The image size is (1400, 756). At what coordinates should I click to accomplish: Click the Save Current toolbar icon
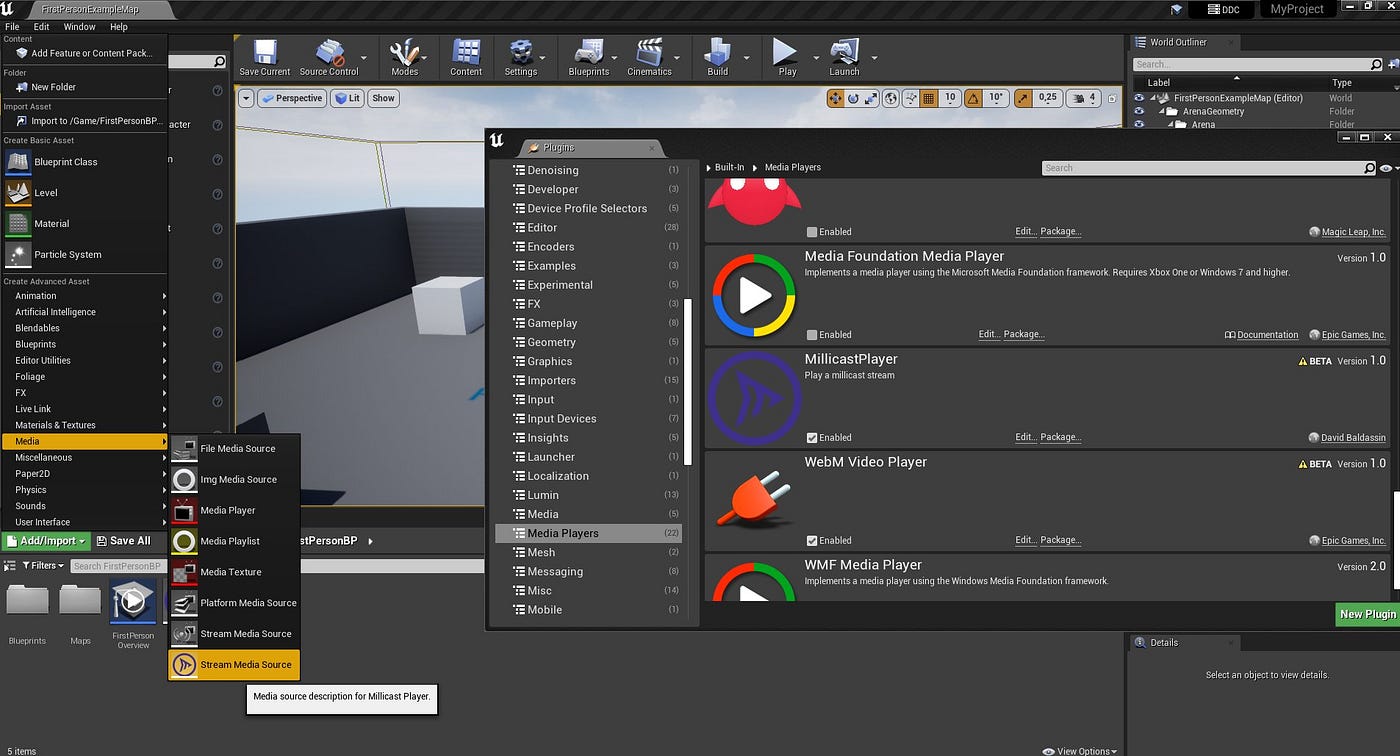point(265,57)
